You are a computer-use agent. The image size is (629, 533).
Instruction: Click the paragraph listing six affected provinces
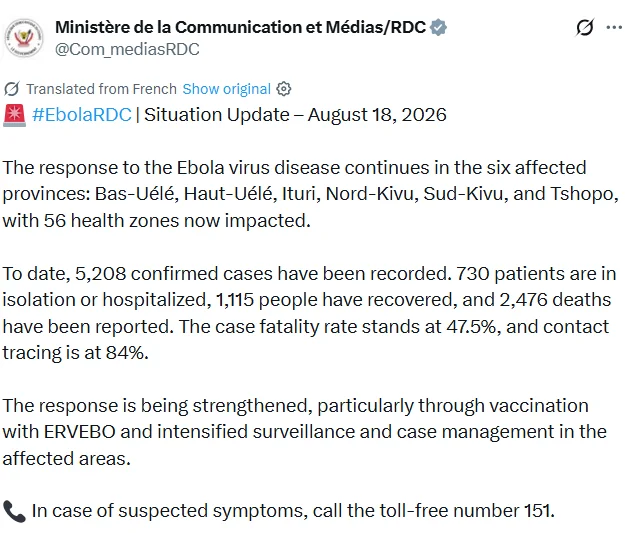point(310,194)
